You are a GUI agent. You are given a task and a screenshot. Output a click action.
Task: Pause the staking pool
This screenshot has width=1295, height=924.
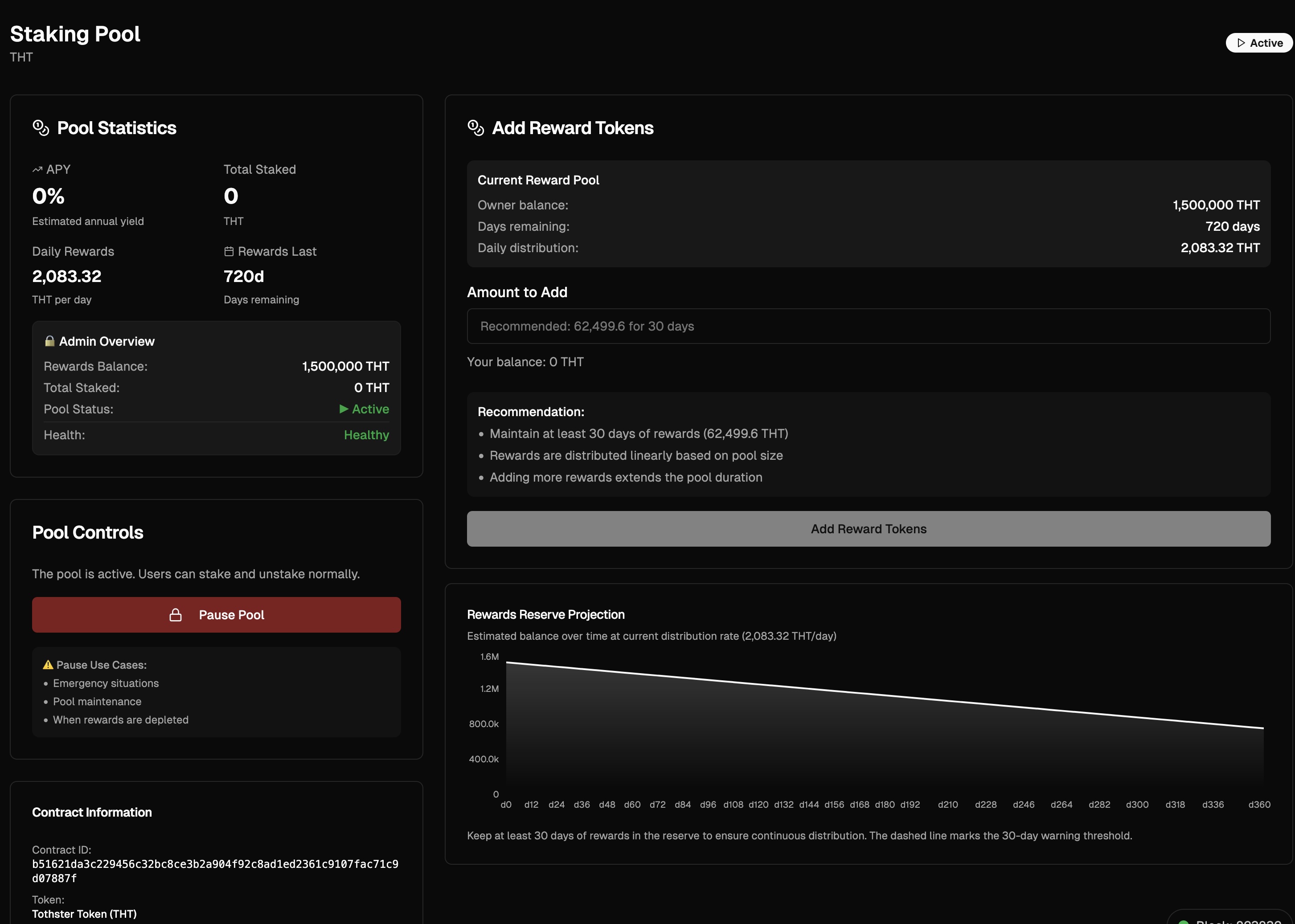point(216,615)
